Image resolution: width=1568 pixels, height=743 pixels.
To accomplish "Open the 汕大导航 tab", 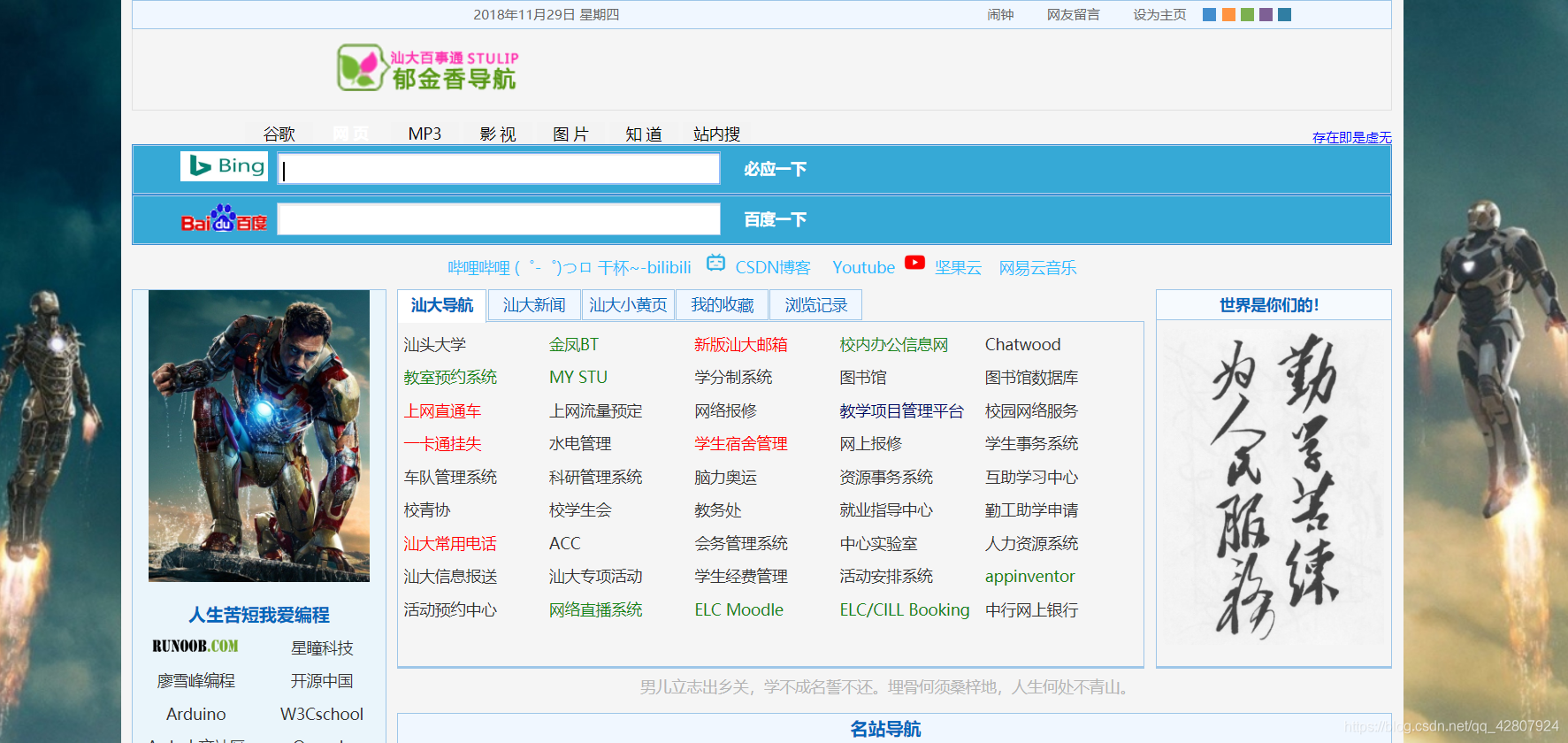I will point(442,305).
